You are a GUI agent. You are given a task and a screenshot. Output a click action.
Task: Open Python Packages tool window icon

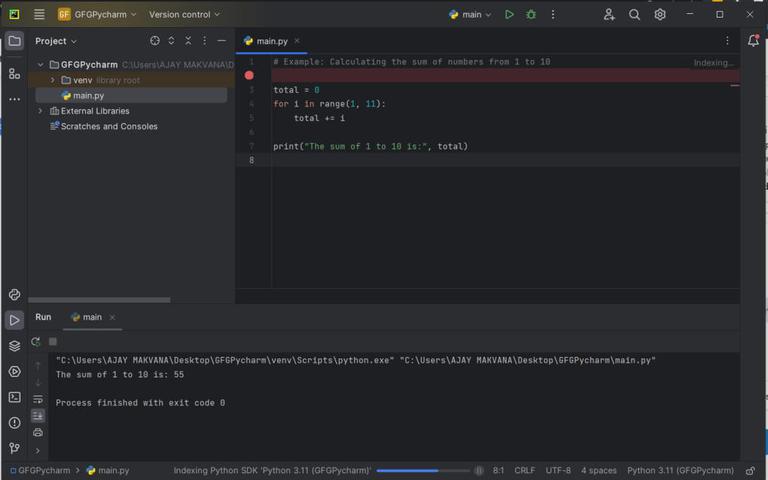pos(14,345)
